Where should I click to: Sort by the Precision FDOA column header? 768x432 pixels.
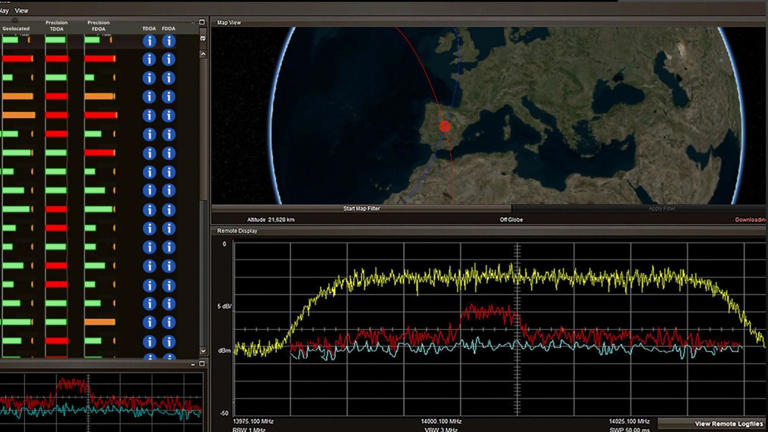[98, 26]
